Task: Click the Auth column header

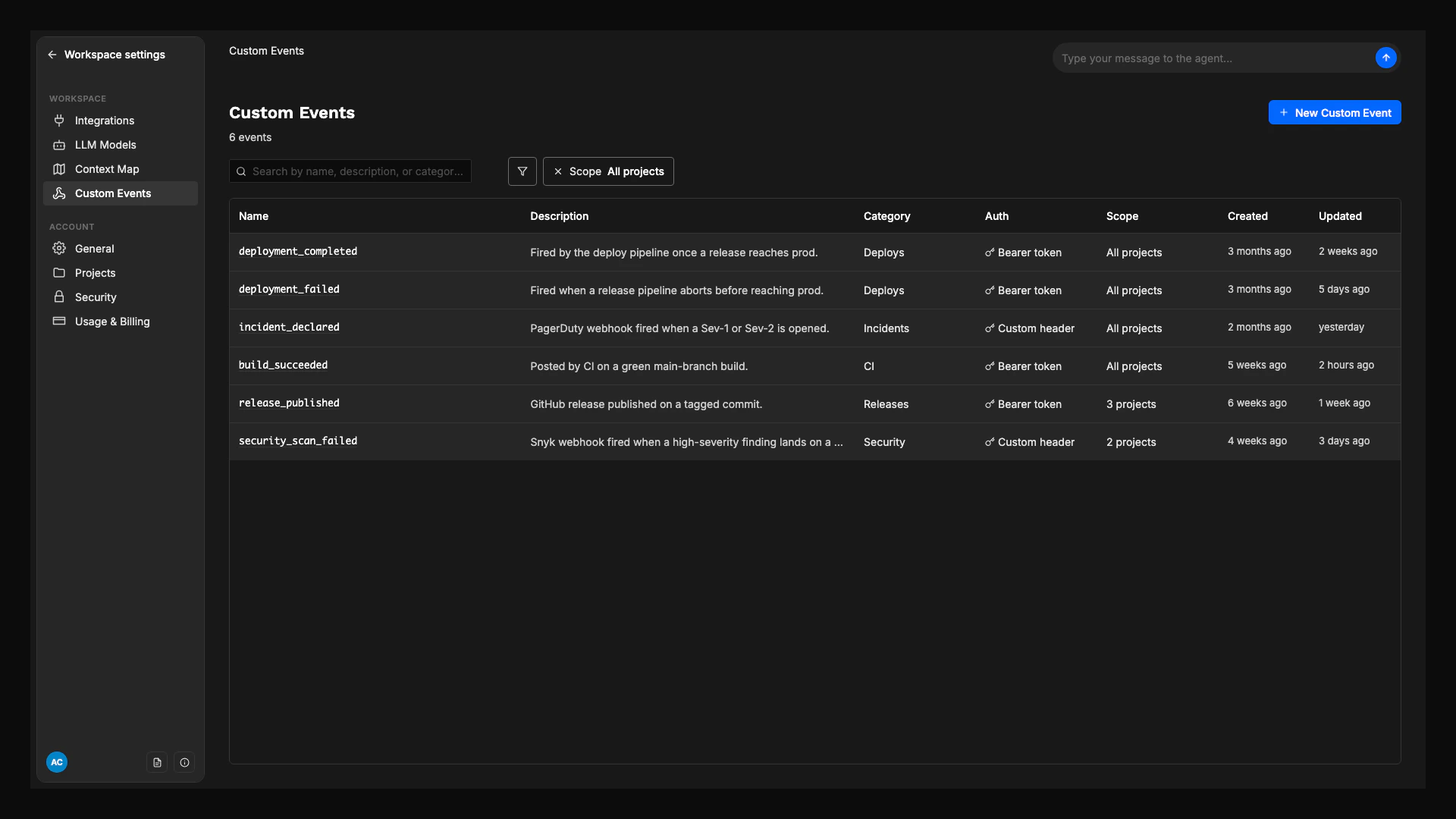Action: (996, 216)
